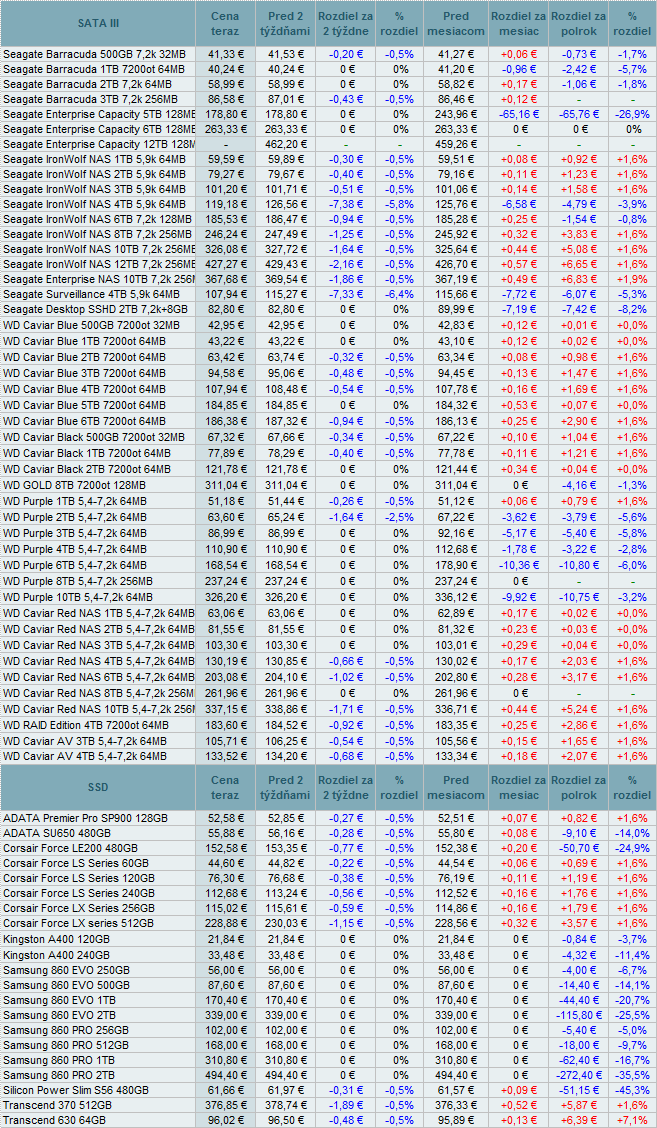Click Kingston A400 120GB
Screen dimensions: 657x1128
tap(56, 940)
